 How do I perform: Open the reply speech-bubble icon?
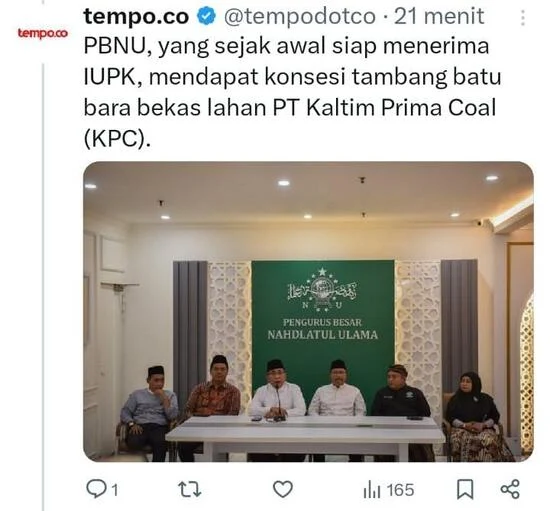click(x=95, y=489)
